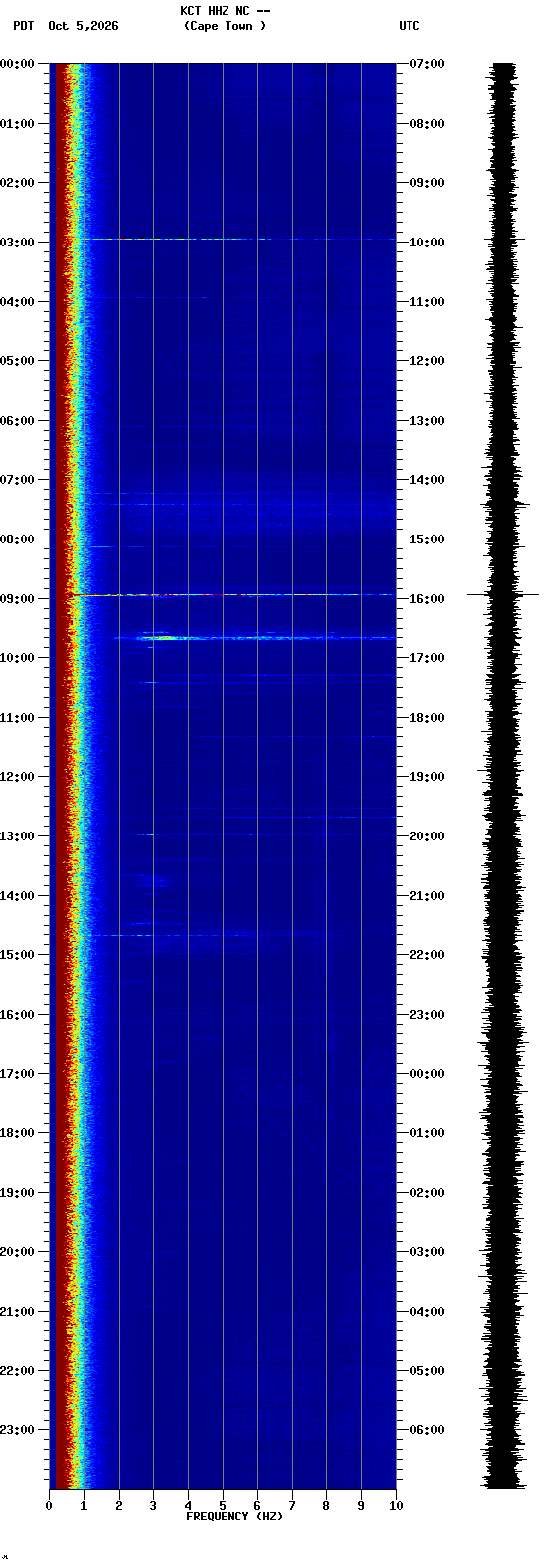Viewport: 546px width, 1568px height.
Task: Click the 5 Hz frequency tick label
Action: tap(223, 1506)
